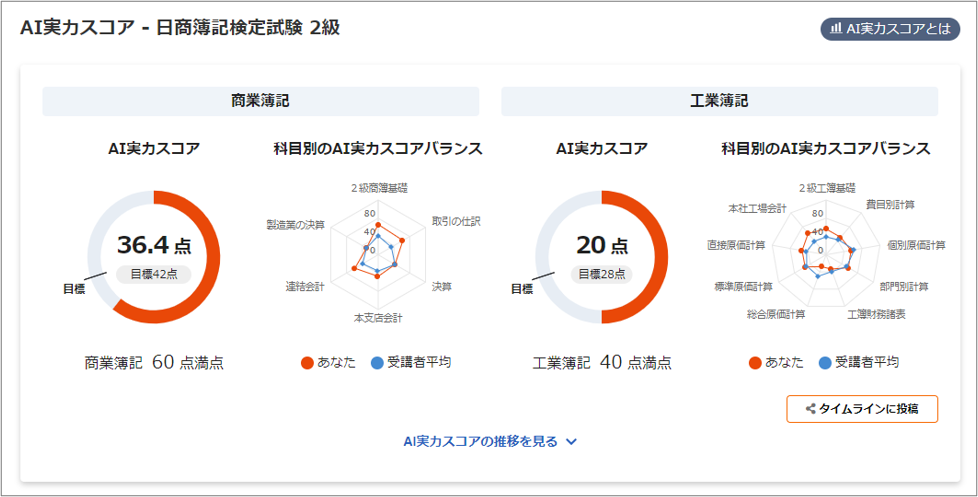Click the 部門別計算 radar axis label
Screen dimensions: 978x497
tap(904, 287)
